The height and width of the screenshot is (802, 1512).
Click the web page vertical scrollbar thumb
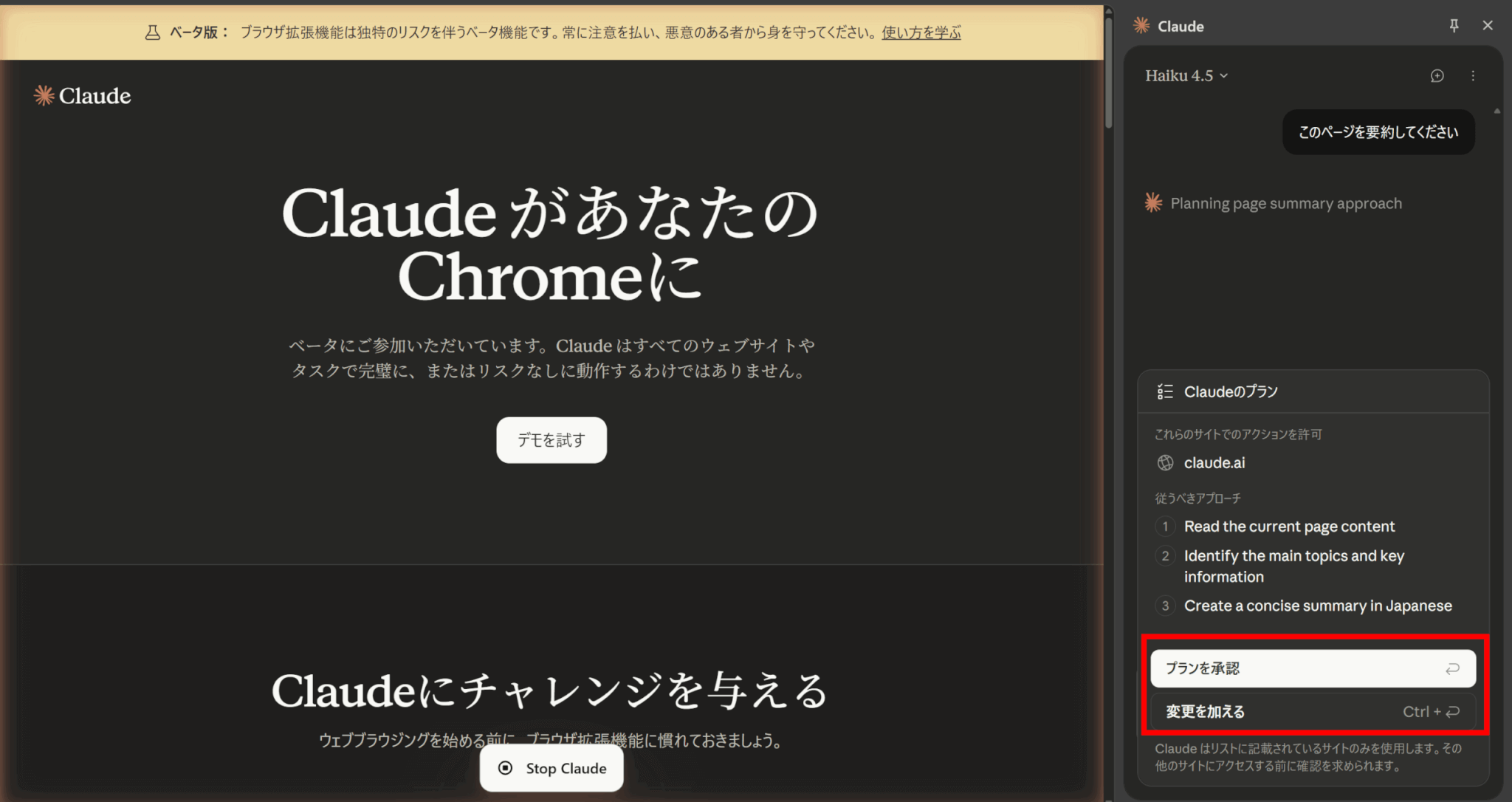click(x=1109, y=74)
